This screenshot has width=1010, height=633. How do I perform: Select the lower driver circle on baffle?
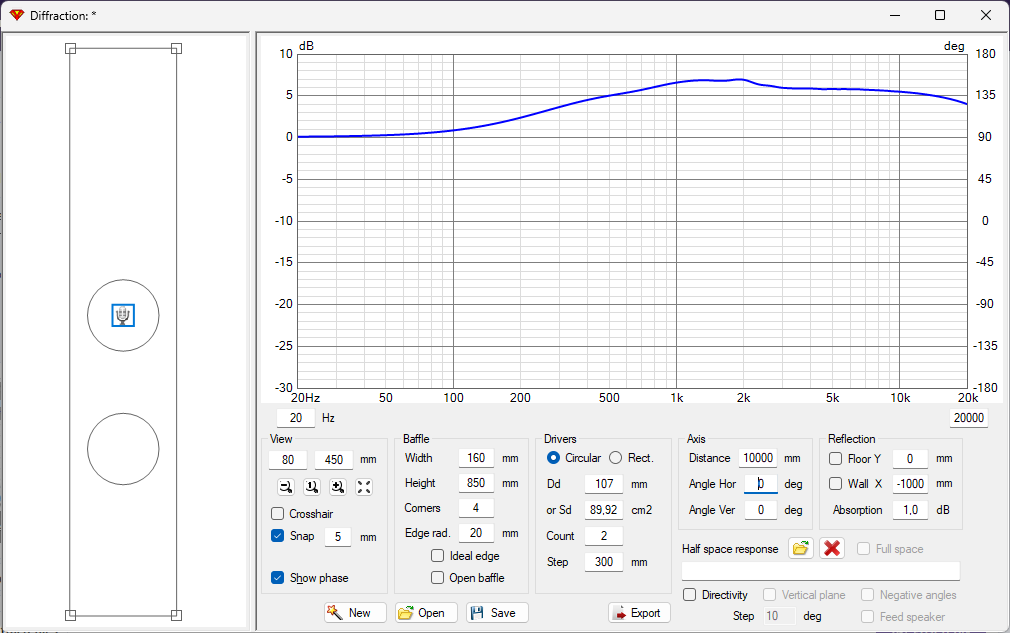[123, 449]
